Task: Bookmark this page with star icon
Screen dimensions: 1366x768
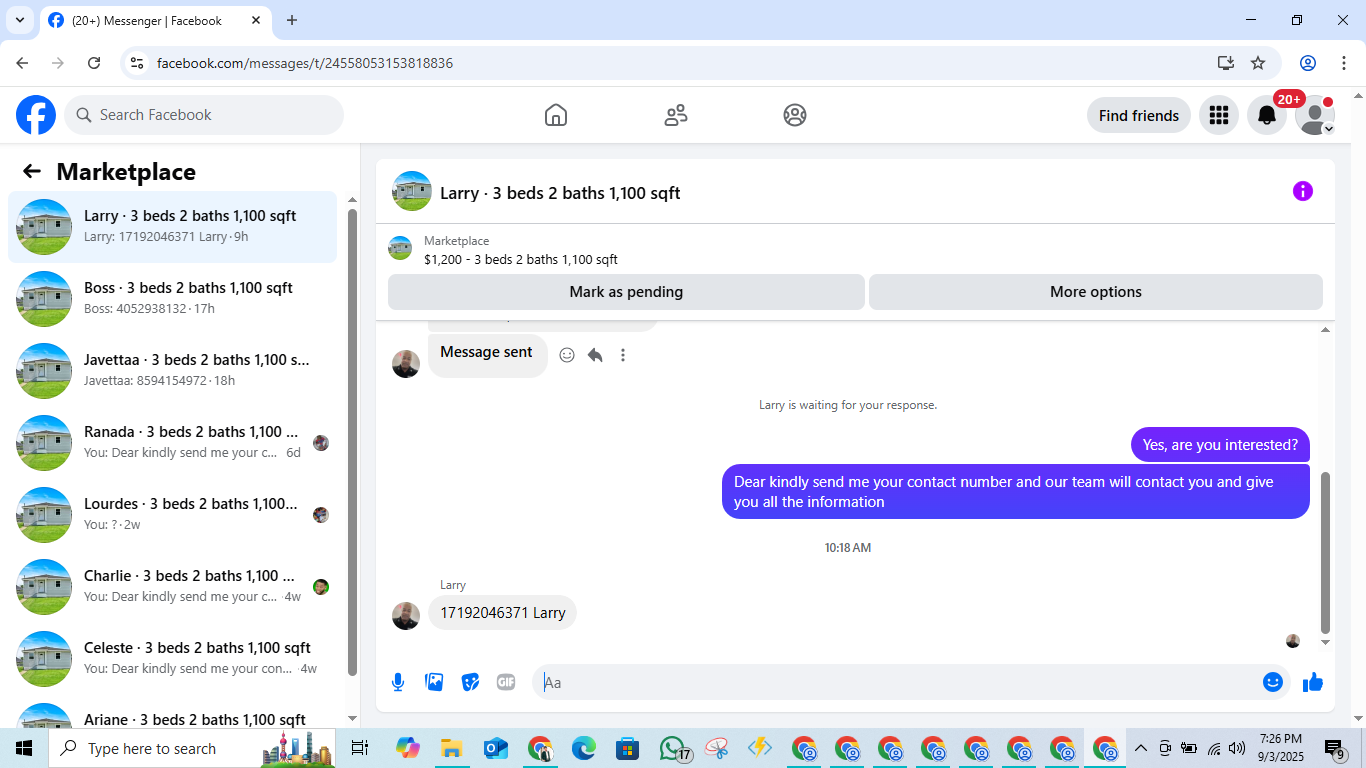Action: (1258, 63)
